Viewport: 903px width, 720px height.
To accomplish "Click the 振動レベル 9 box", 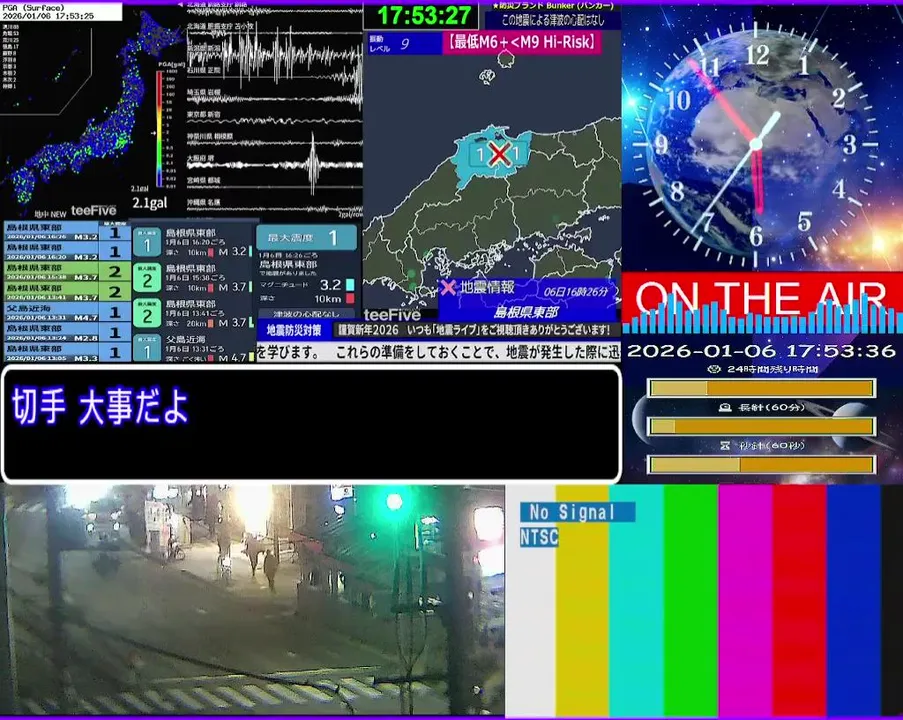I will [x=404, y=44].
